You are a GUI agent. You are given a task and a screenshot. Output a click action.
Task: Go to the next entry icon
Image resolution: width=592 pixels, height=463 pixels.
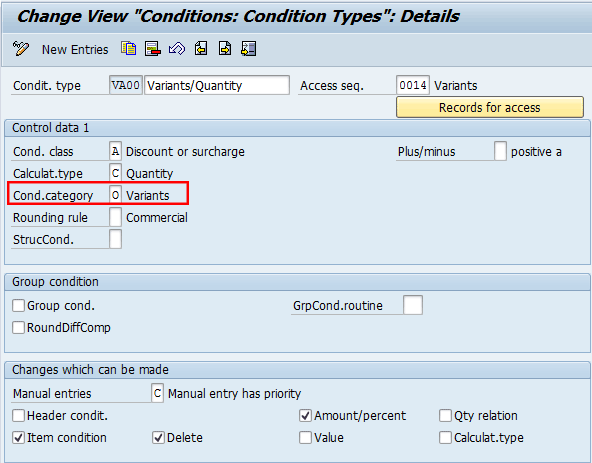tap(225, 49)
